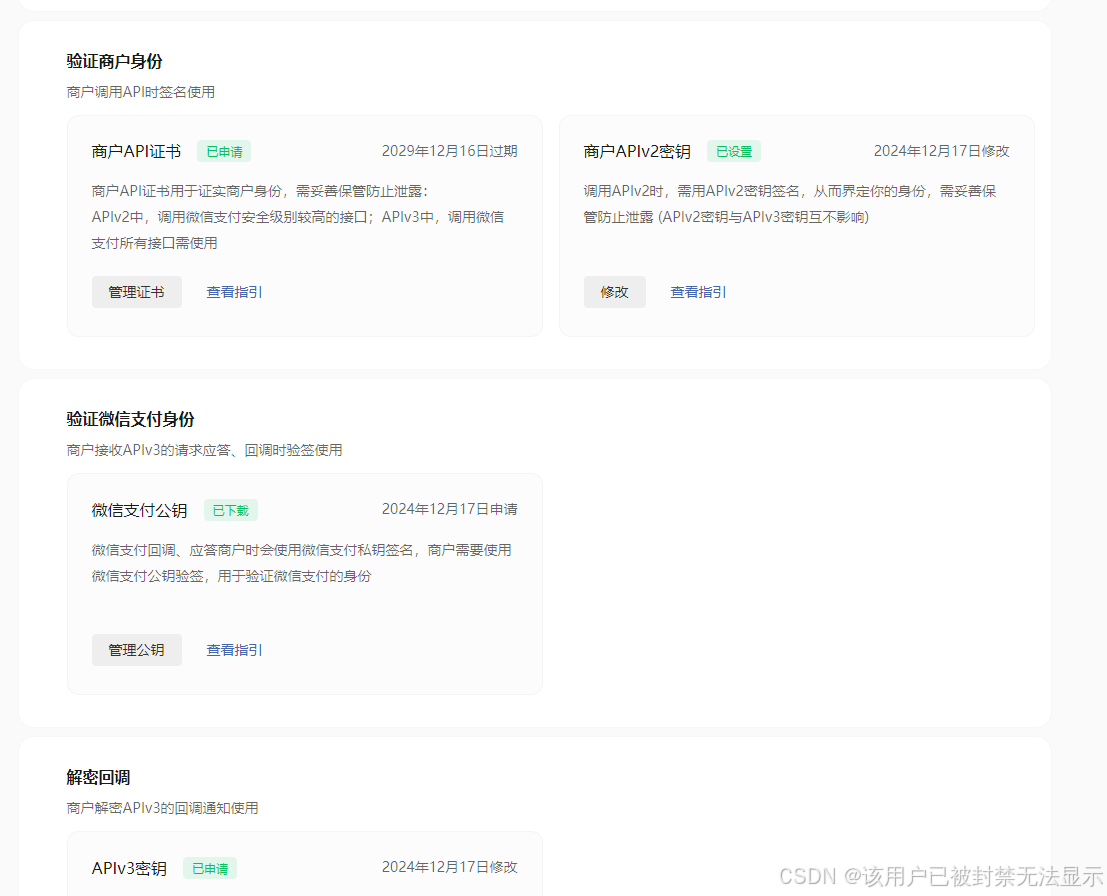
Task: Click the 管理公钥 button
Action: click(136, 650)
